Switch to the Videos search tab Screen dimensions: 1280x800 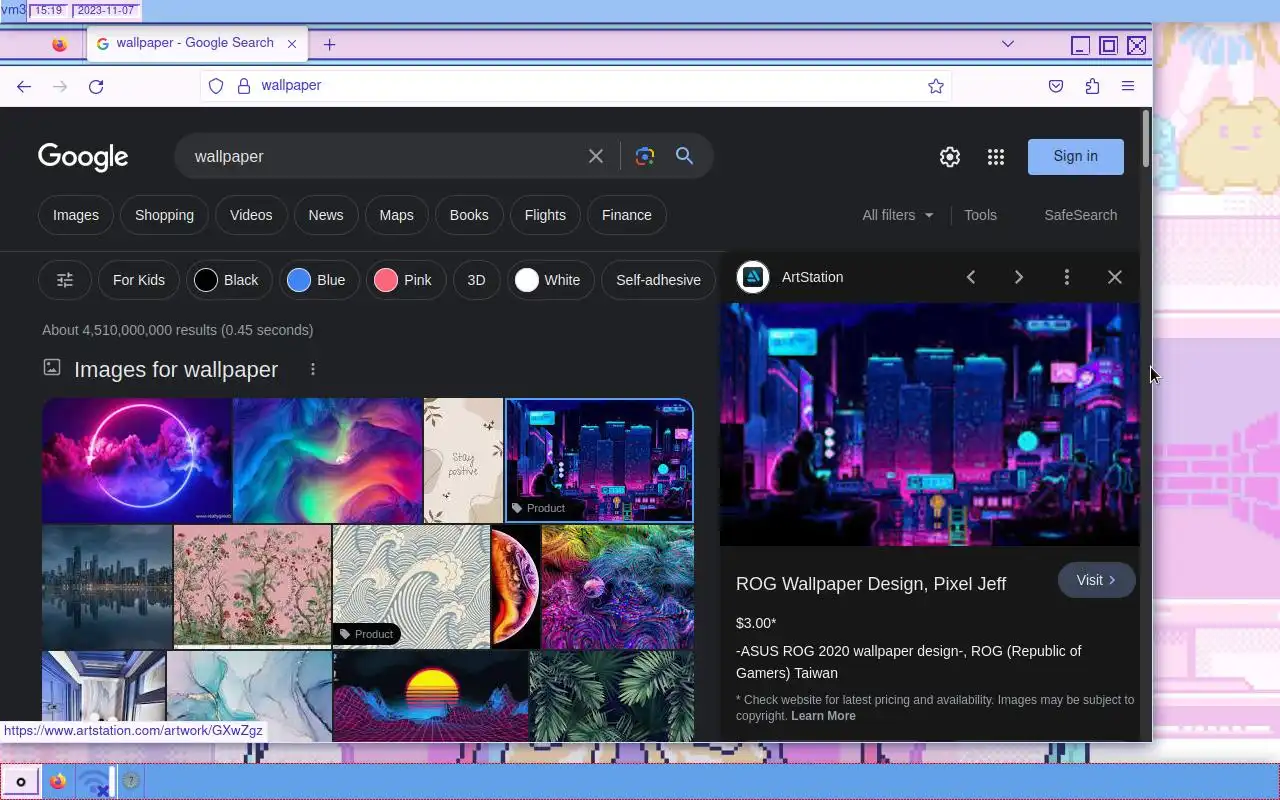click(x=251, y=215)
